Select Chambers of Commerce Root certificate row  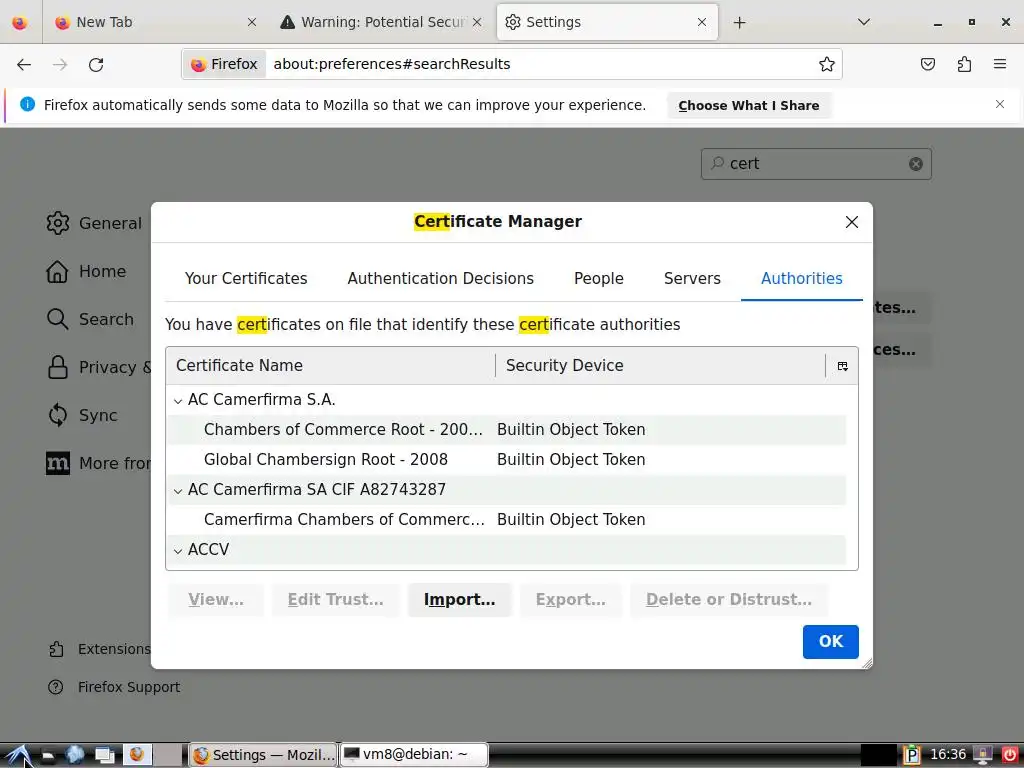coord(507,430)
